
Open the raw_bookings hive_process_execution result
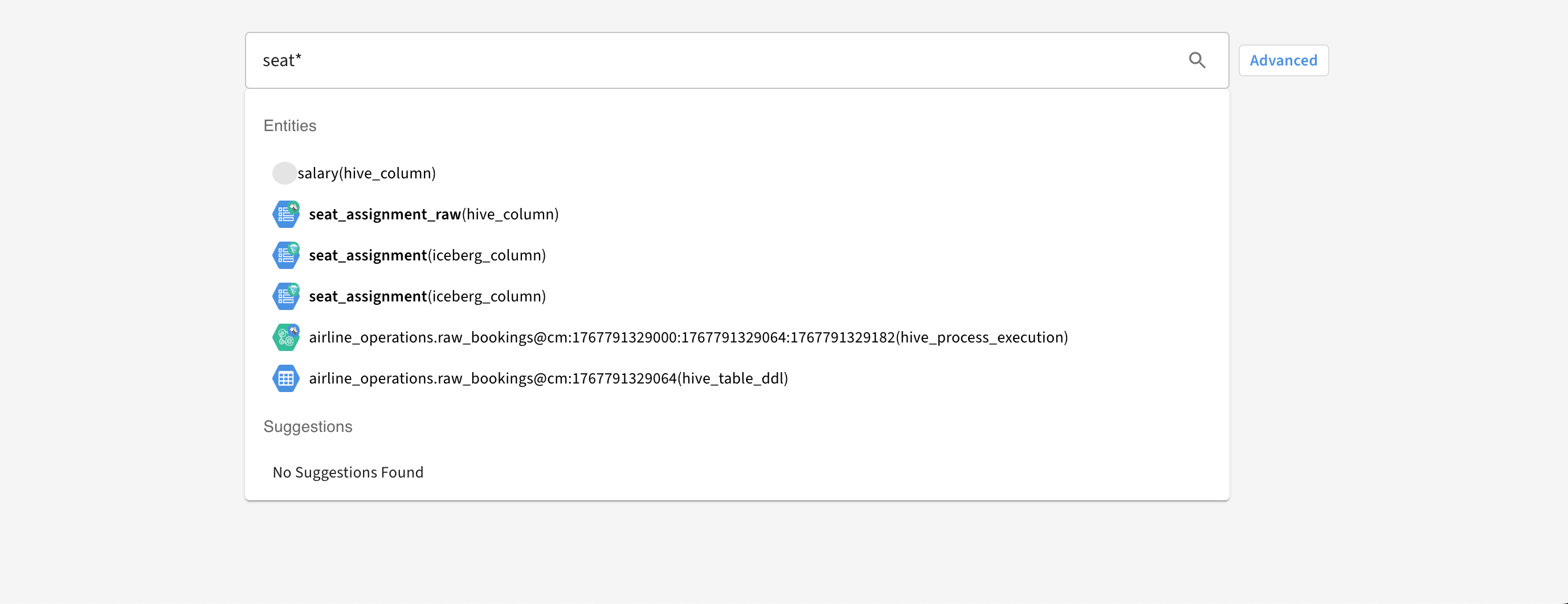click(x=688, y=337)
